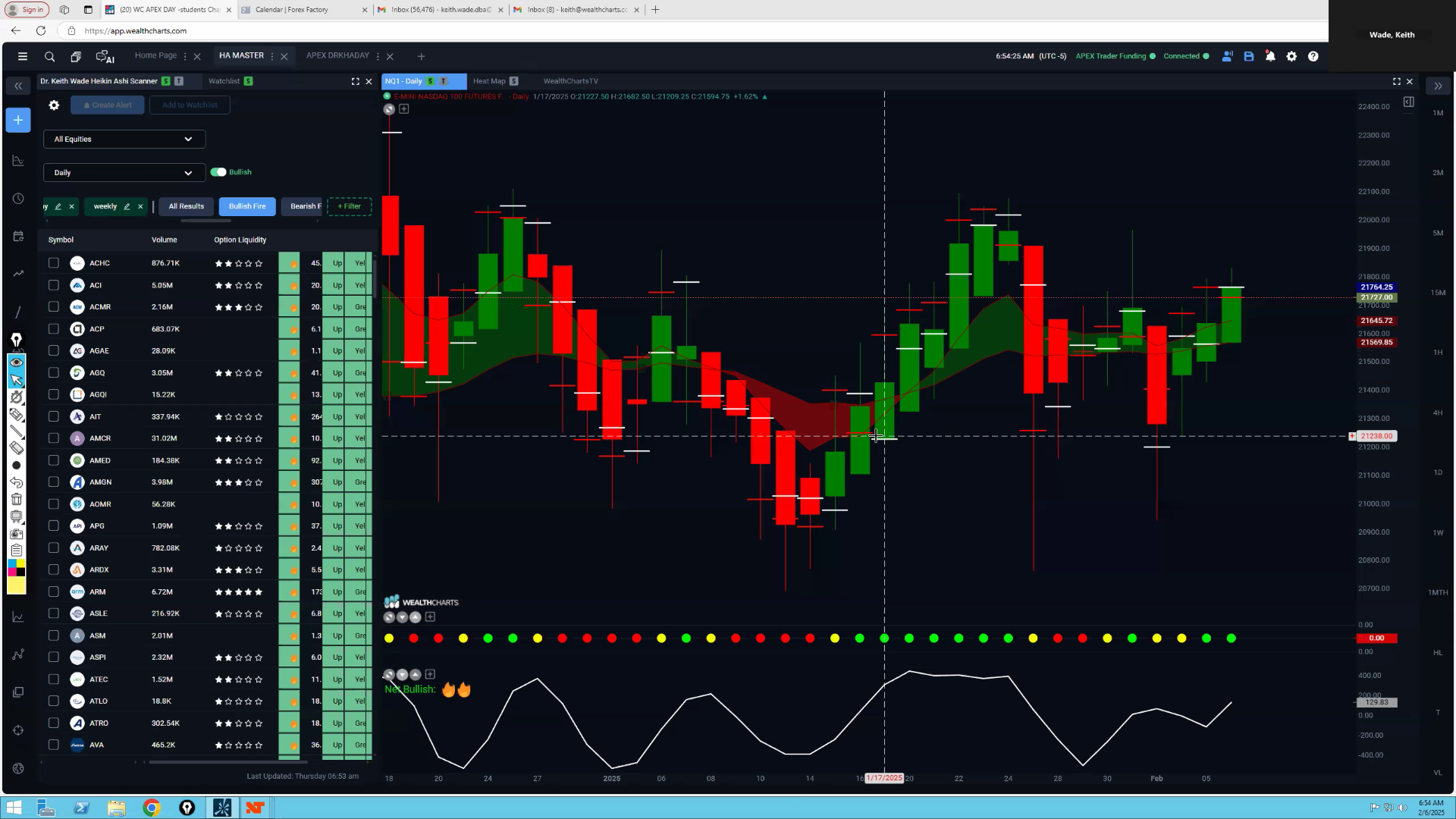Screen dimensions: 1456x819
Task: Switch to Heat Map tab
Action: click(x=489, y=81)
